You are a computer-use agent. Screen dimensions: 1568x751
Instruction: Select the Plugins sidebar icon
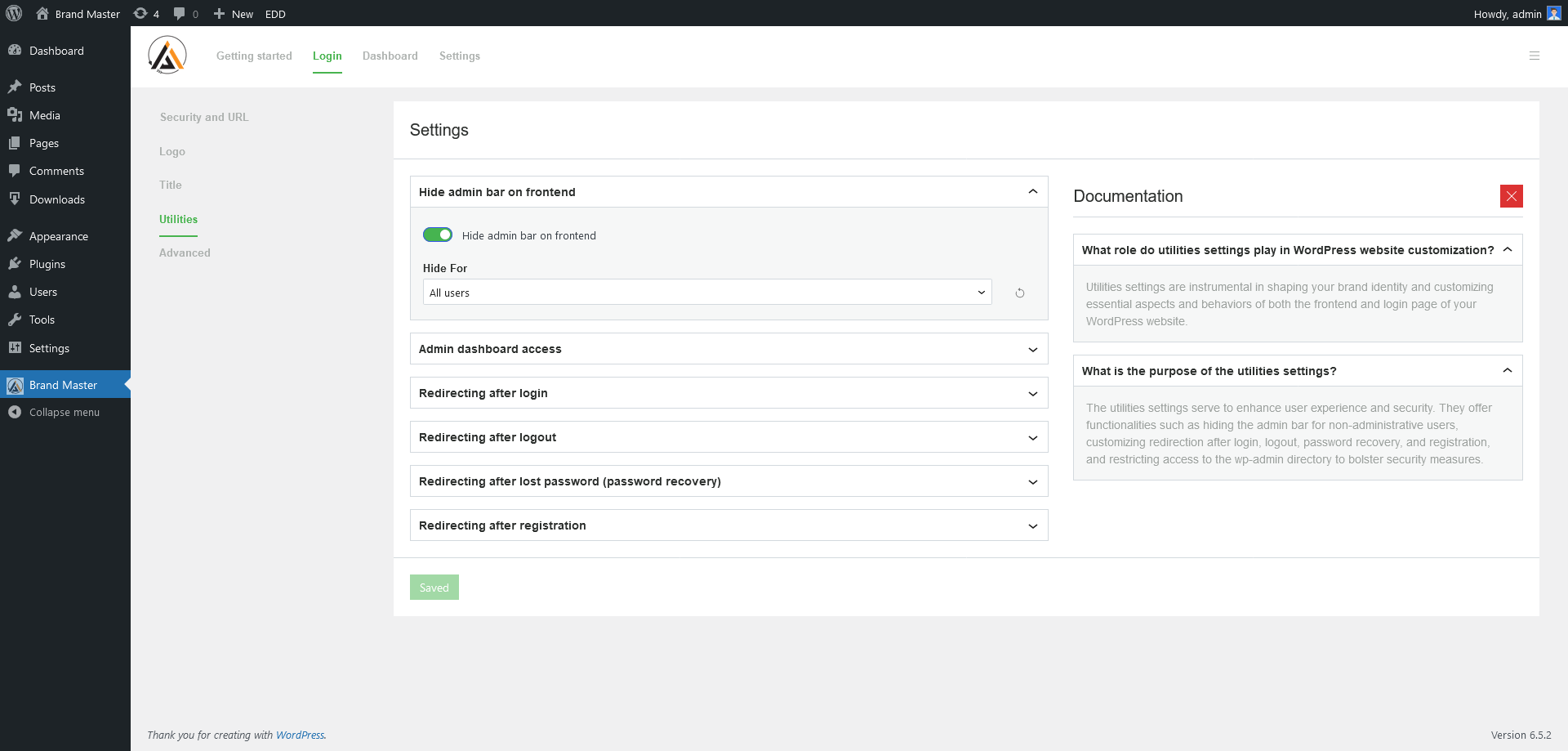(16, 263)
